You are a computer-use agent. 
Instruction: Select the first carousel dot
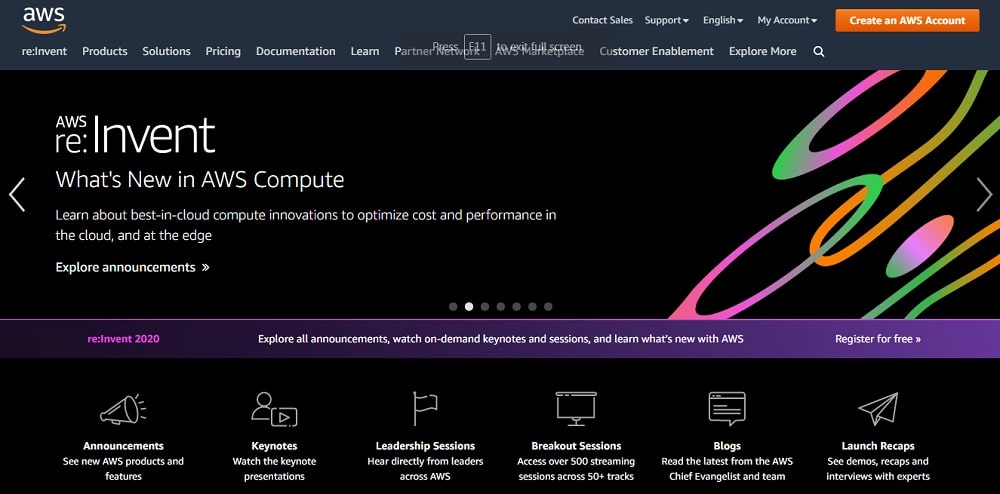pyautogui.click(x=453, y=307)
